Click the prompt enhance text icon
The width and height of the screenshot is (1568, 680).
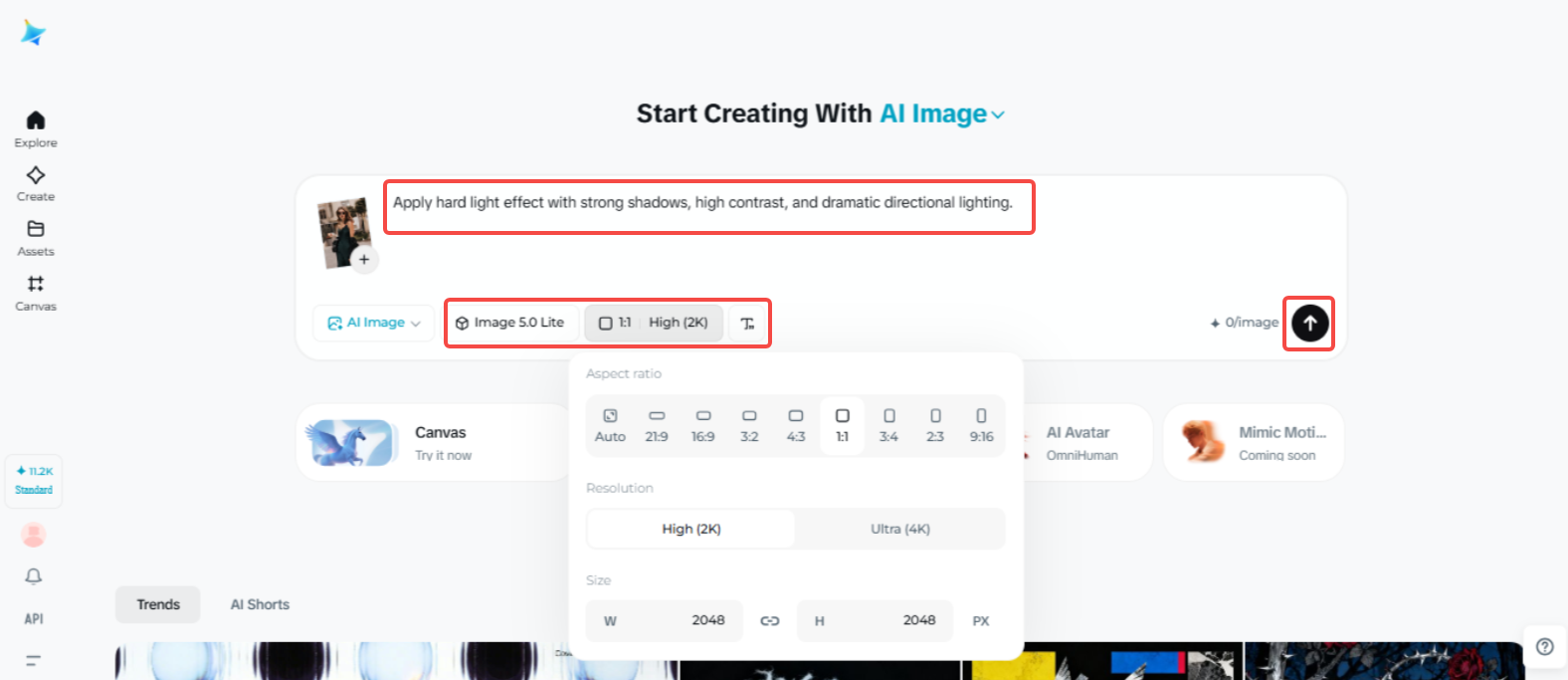pyautogui.click(x=749, y=323)
